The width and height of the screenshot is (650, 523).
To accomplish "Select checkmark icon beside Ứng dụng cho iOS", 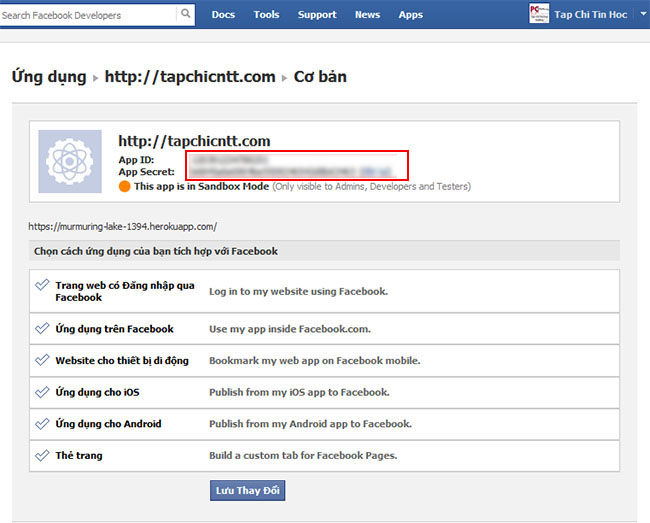I will (x=42, y=392).
